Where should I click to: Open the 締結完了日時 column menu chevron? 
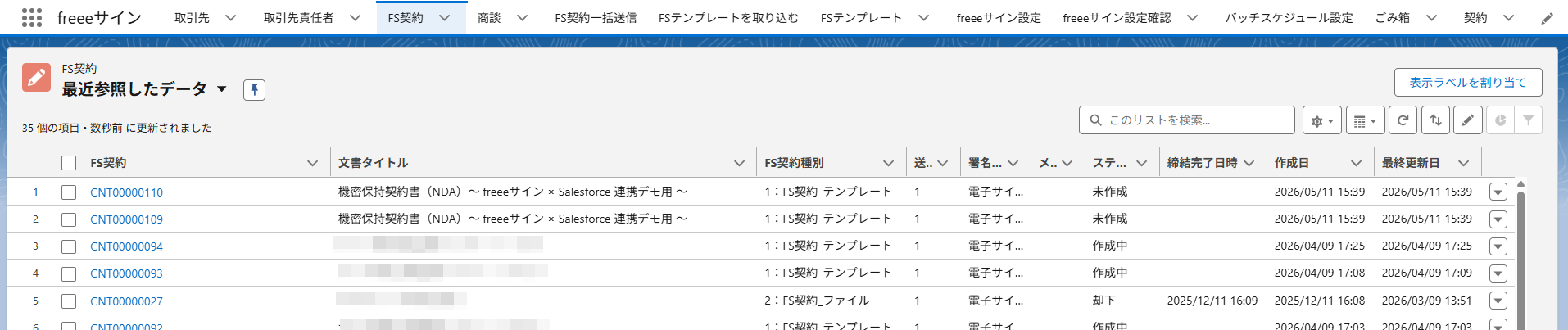point(1249,163)
